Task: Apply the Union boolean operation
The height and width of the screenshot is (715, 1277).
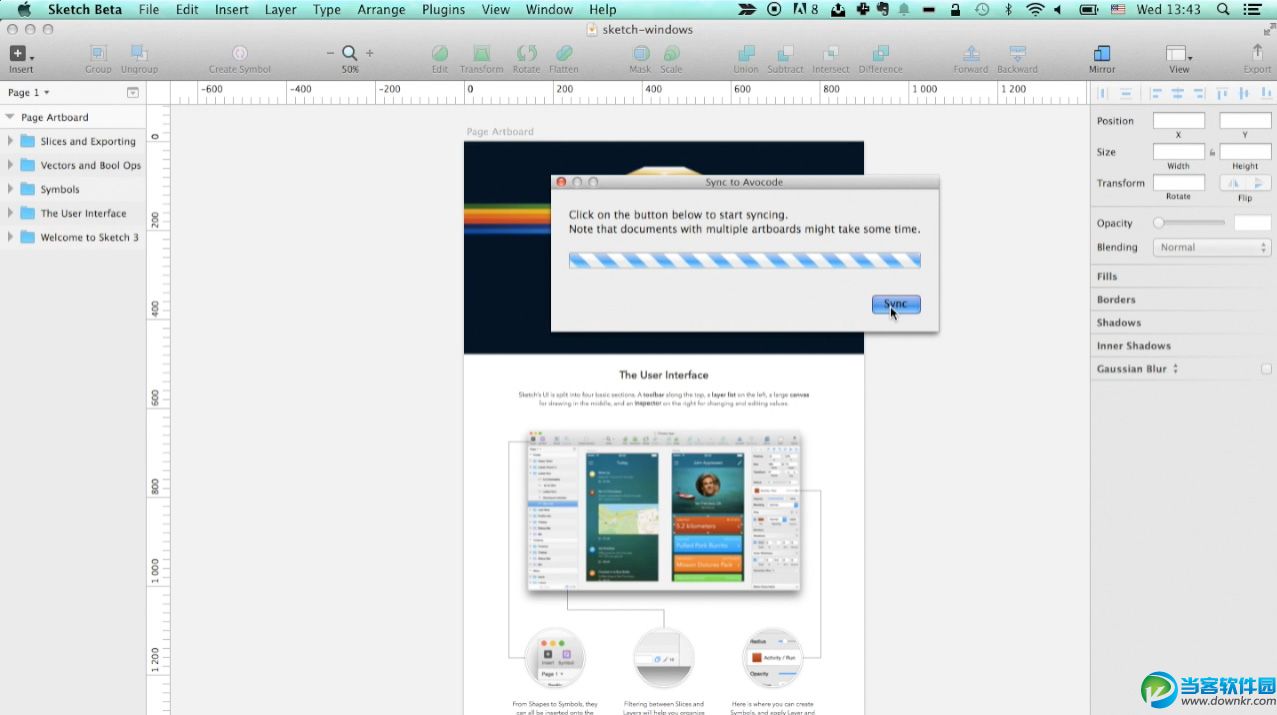Action: (x=746, y=53)
